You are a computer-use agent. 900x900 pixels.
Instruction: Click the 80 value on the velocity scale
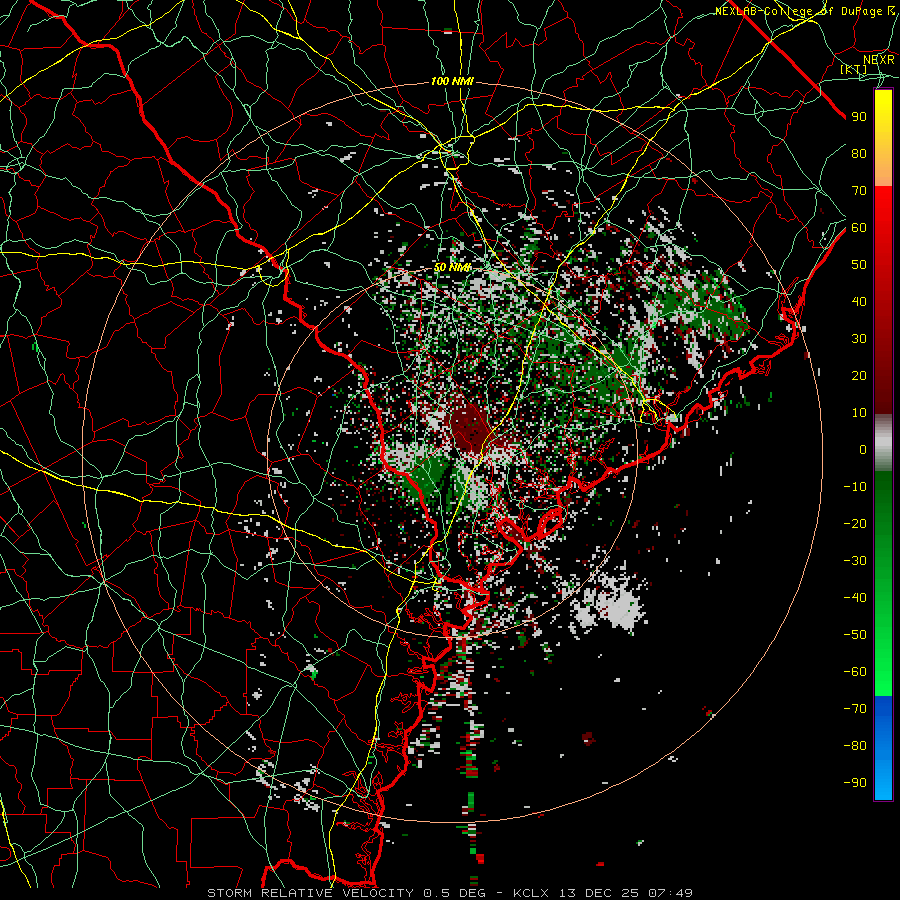pyautogui.click(x=859, y=153)
